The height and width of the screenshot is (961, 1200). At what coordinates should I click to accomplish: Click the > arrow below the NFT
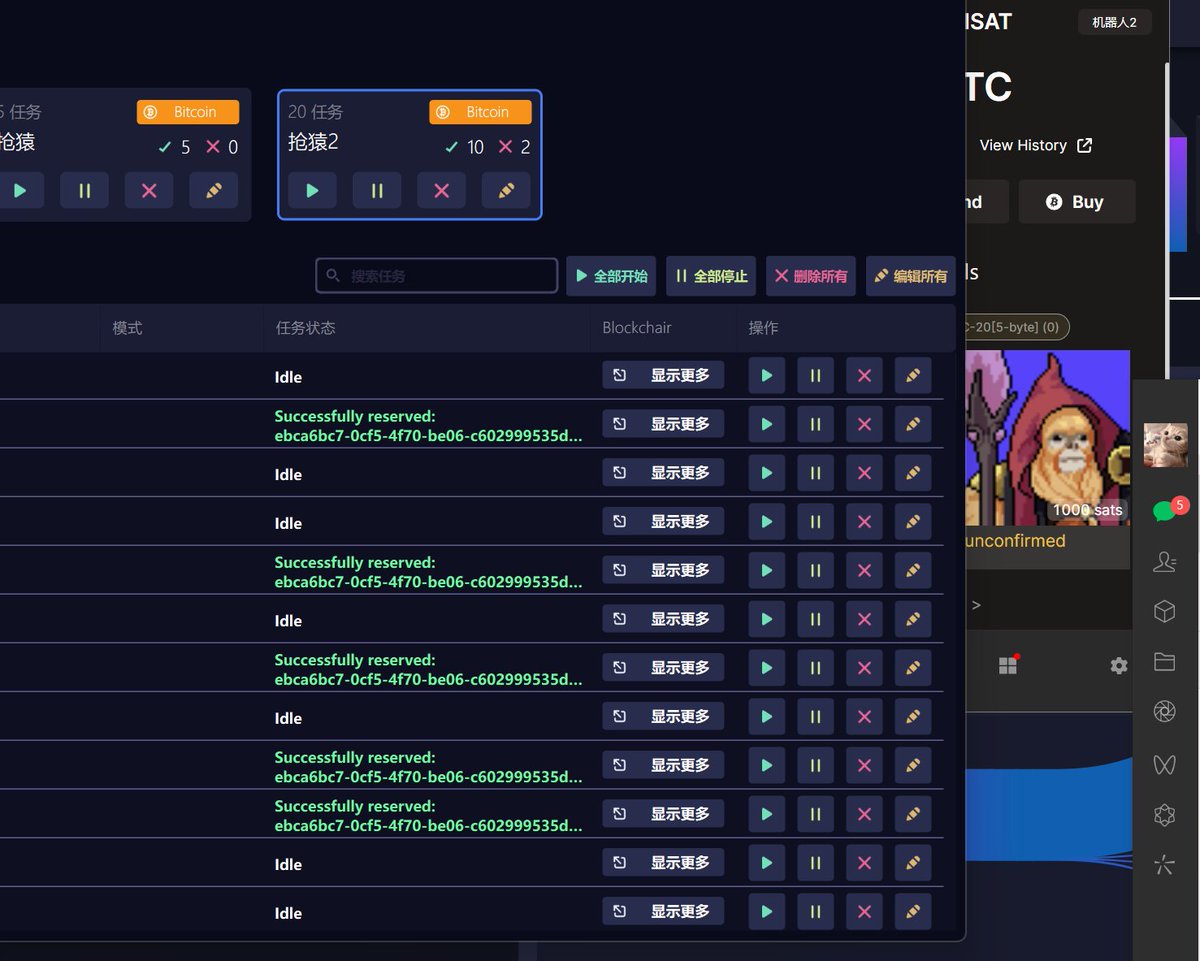(x=976, y=605)
